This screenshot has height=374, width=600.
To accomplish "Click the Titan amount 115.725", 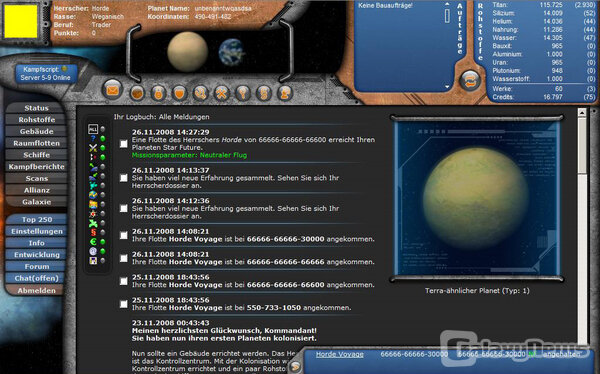I will (x=551, y=5).
